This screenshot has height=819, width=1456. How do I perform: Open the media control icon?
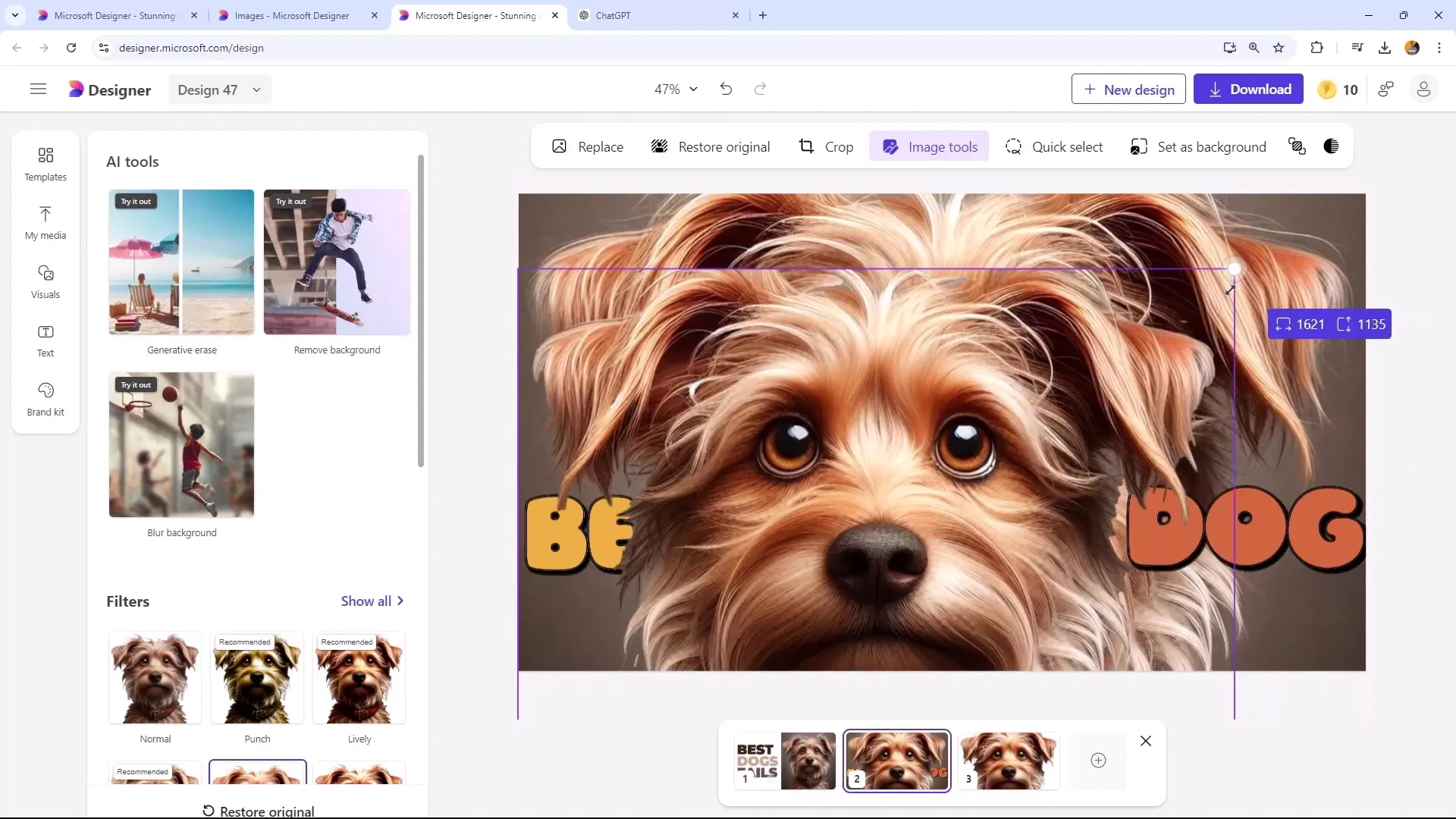1357,48
